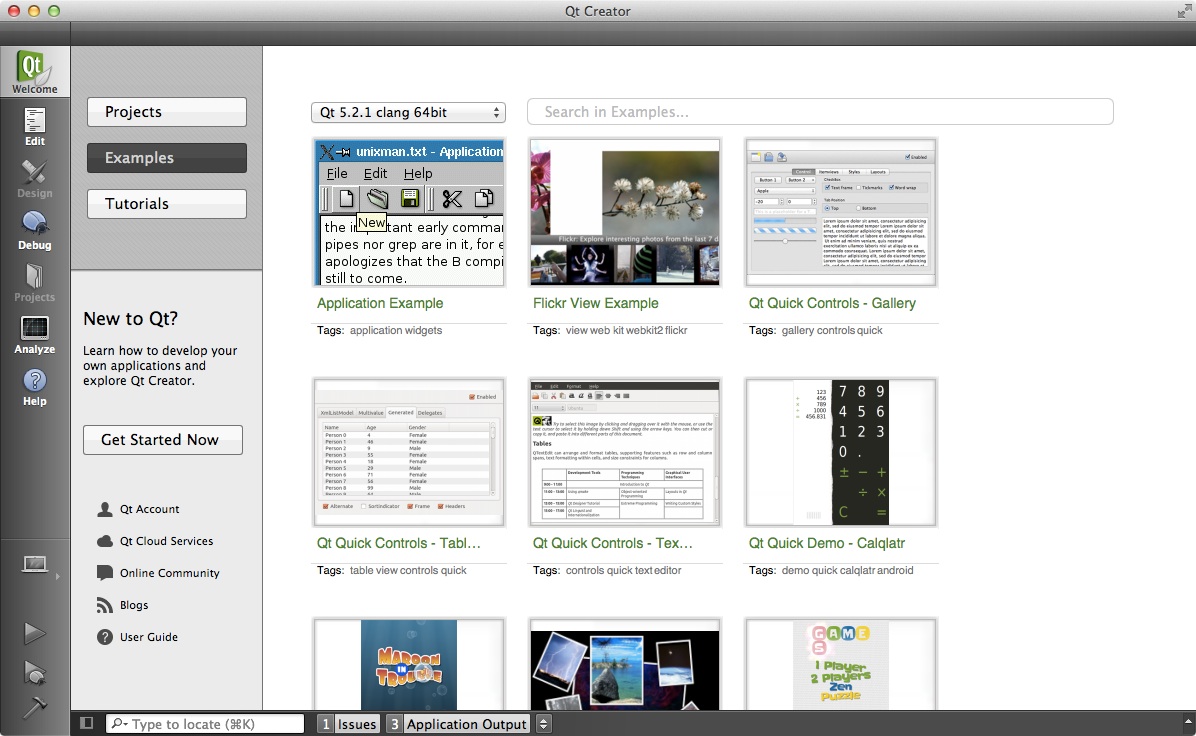Click the User Guide question mark icon
1196x736 pixels.
[x=105, y=637]
